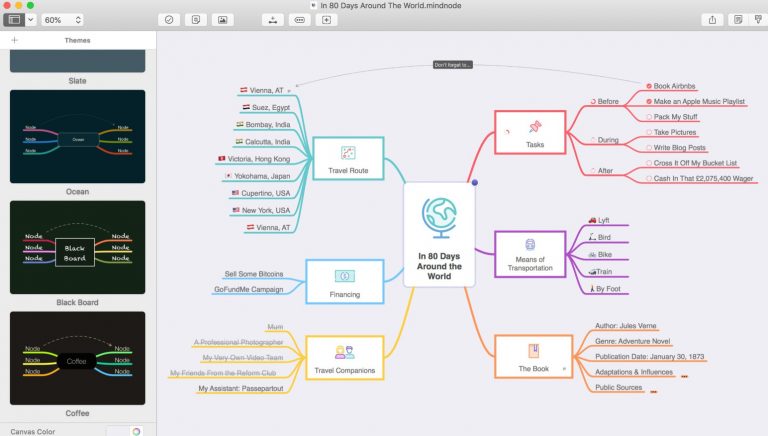768x436 pixels.
Task: Click the note toolbar icon
Action: (x=196, y=20)
